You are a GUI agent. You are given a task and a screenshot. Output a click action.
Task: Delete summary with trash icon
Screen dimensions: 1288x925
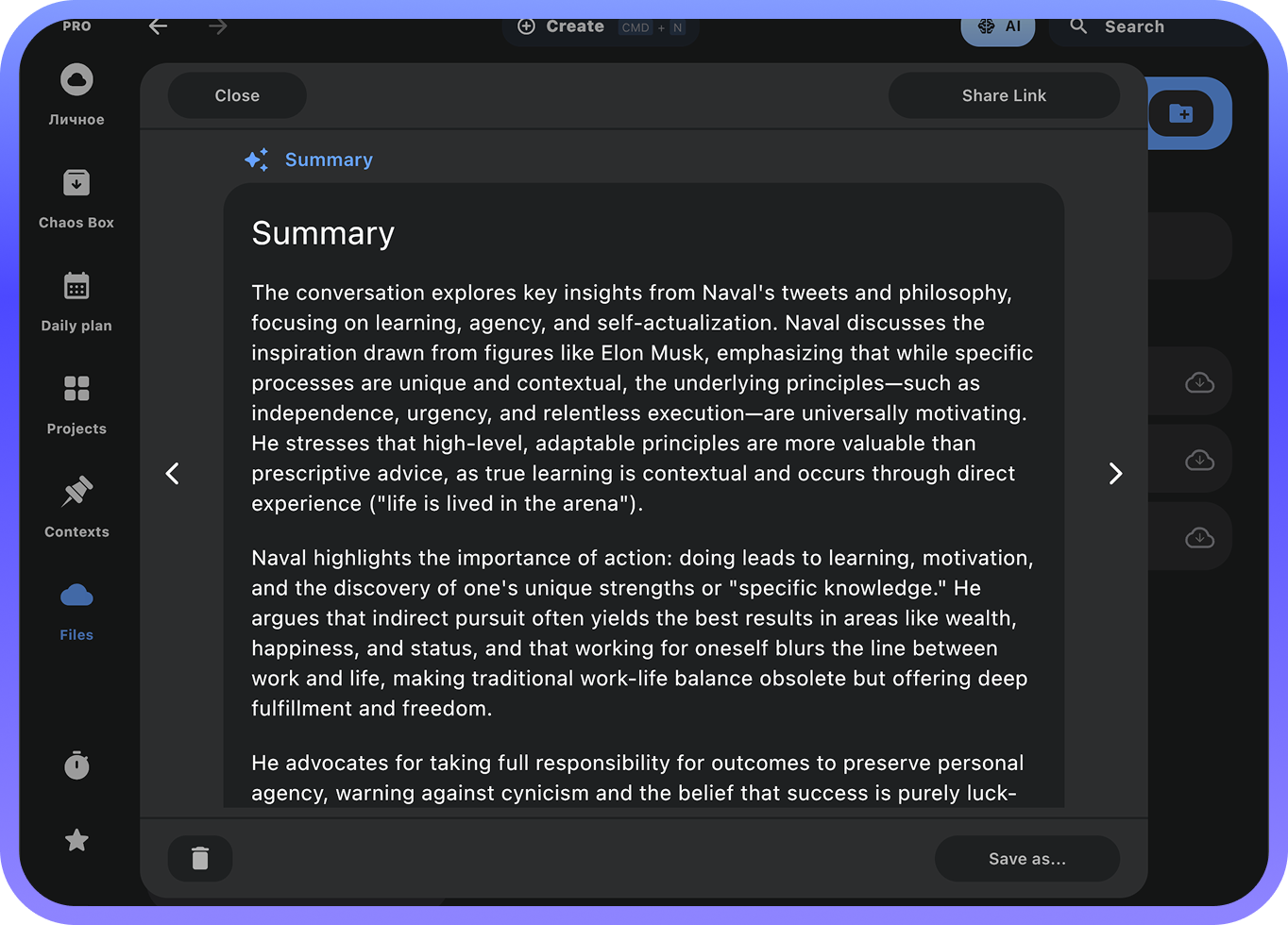click(200, 858)
